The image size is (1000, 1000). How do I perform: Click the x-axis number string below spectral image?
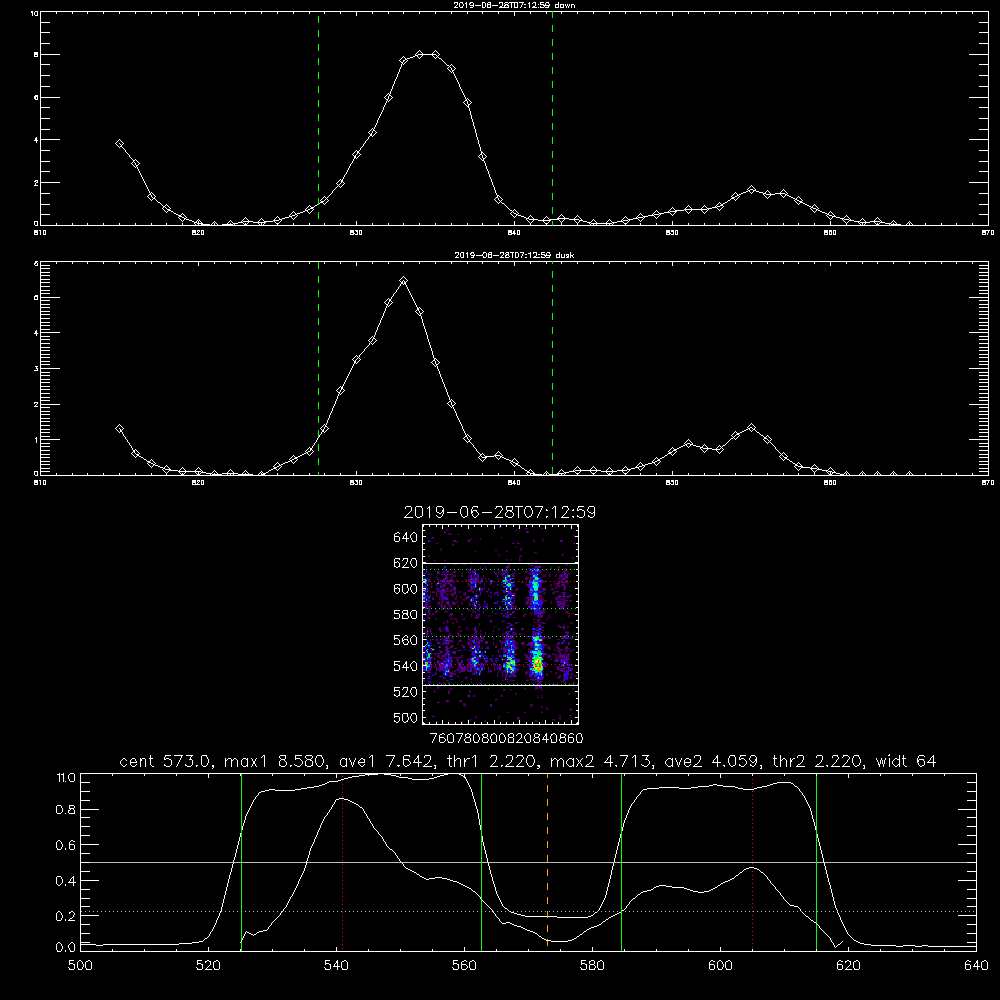(x=506, y=739)
